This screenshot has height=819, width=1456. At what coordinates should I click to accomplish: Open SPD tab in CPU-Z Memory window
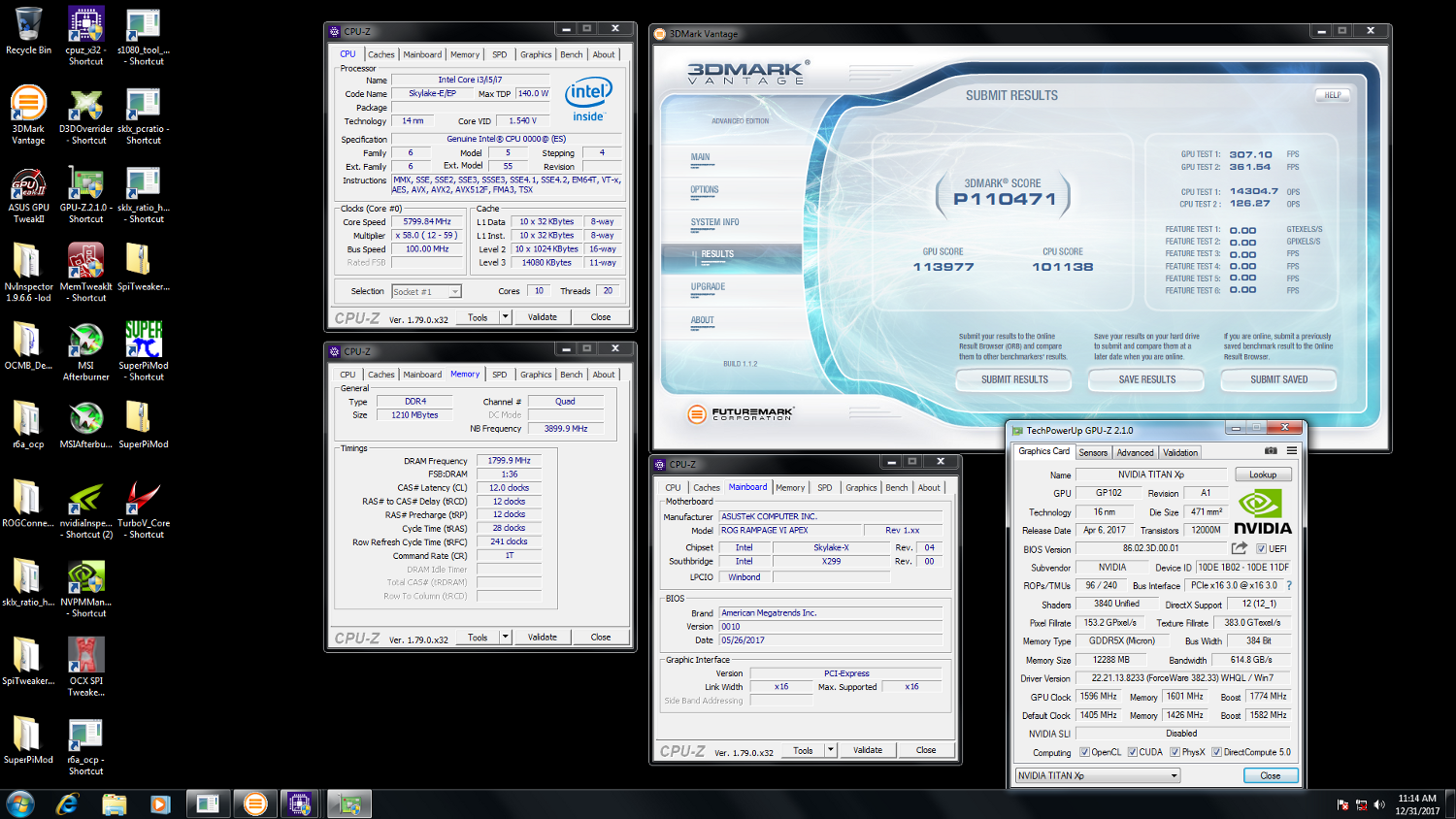(x=499, y=375)
